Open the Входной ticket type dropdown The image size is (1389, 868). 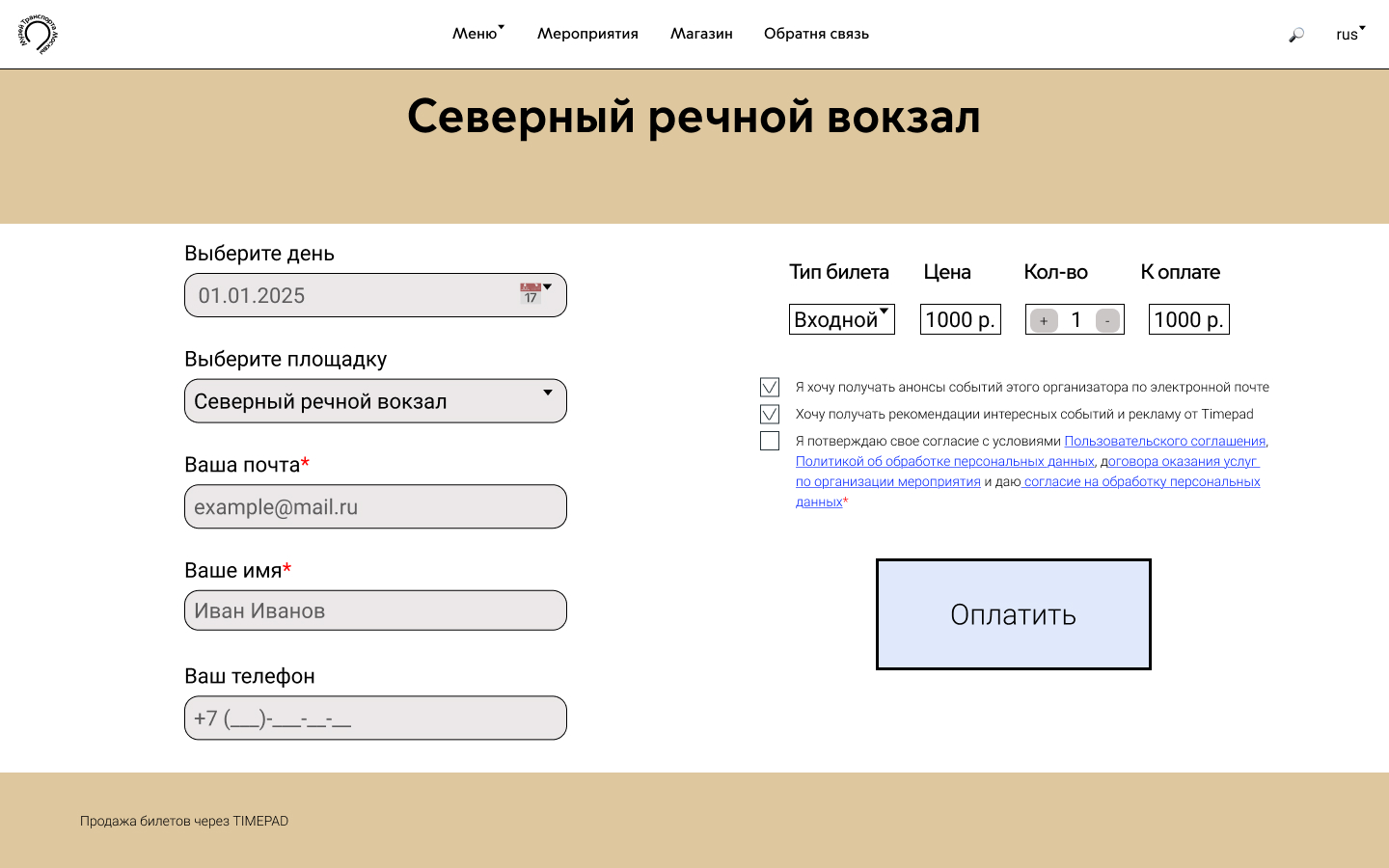[841, 319]
